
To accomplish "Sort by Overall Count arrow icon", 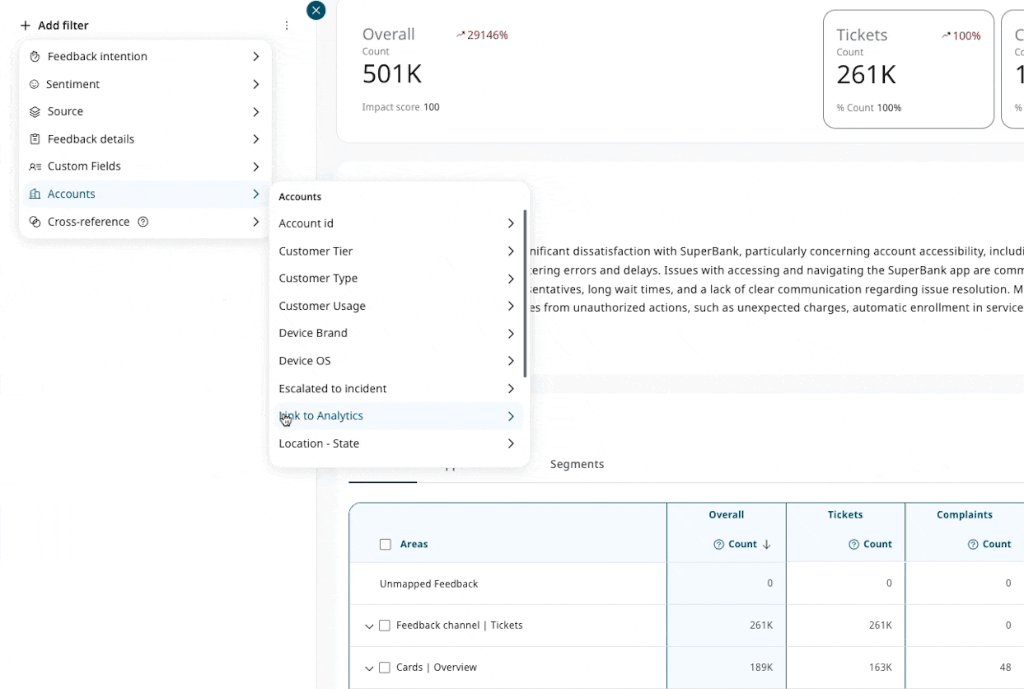I will [767, 545].
